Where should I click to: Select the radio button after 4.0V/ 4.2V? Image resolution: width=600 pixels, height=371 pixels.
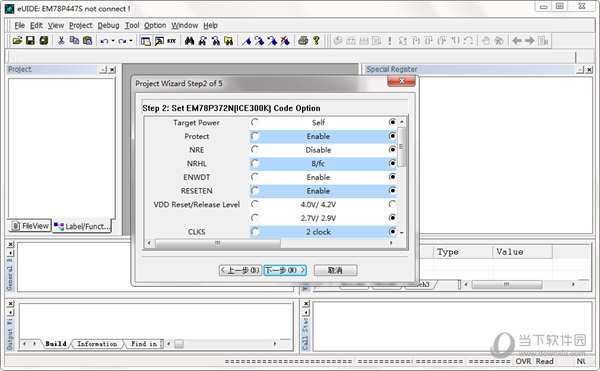392,204
